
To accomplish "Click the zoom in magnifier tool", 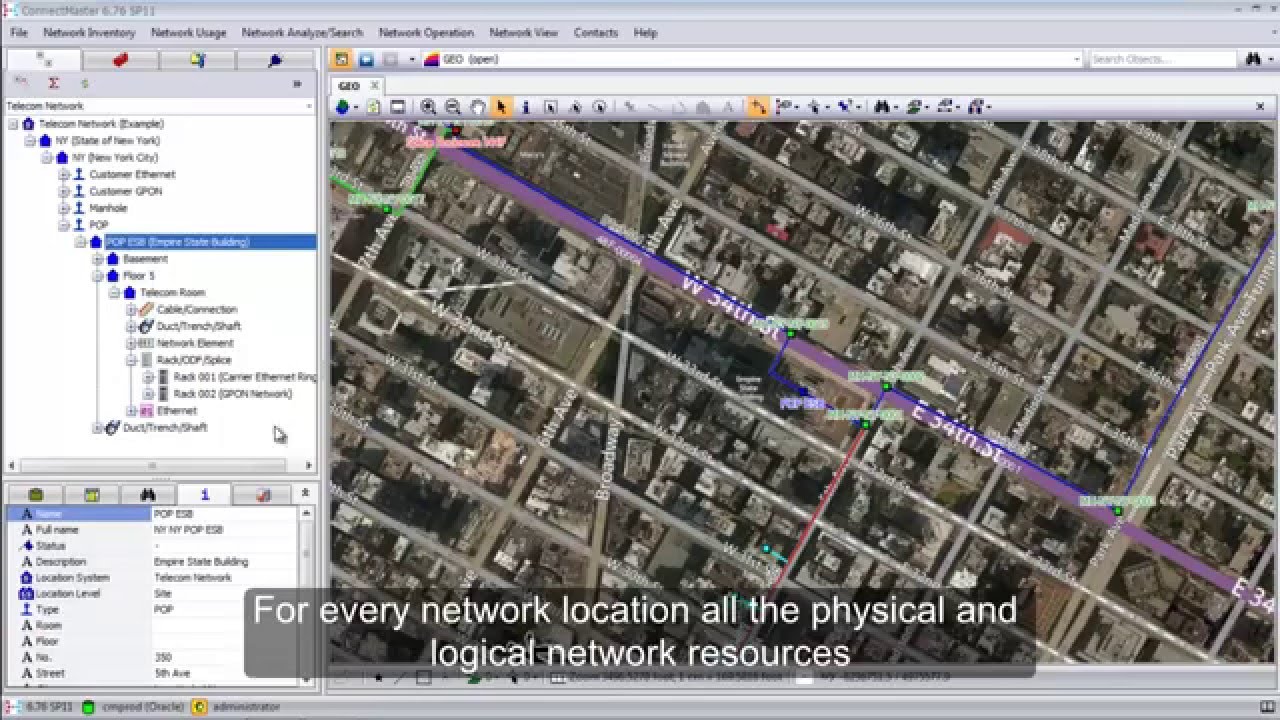I will [x=429, y=107].
